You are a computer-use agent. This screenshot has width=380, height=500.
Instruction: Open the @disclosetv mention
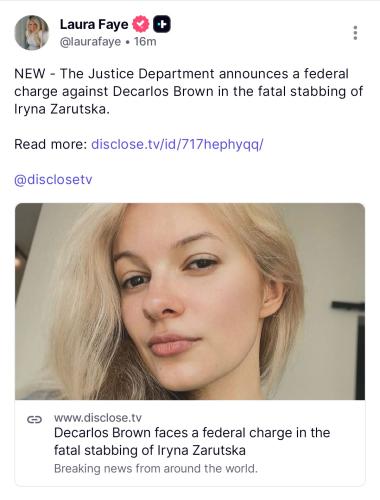click(53, 180)
